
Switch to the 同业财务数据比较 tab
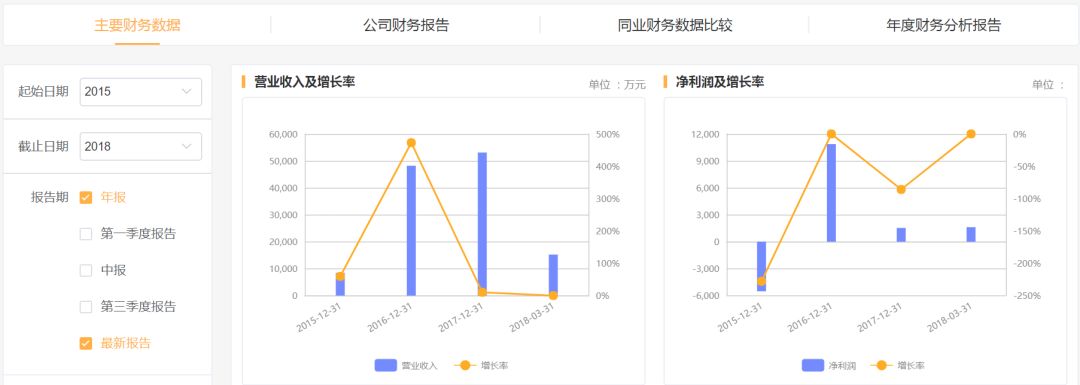pyautogui.click(x=675, y=25)
